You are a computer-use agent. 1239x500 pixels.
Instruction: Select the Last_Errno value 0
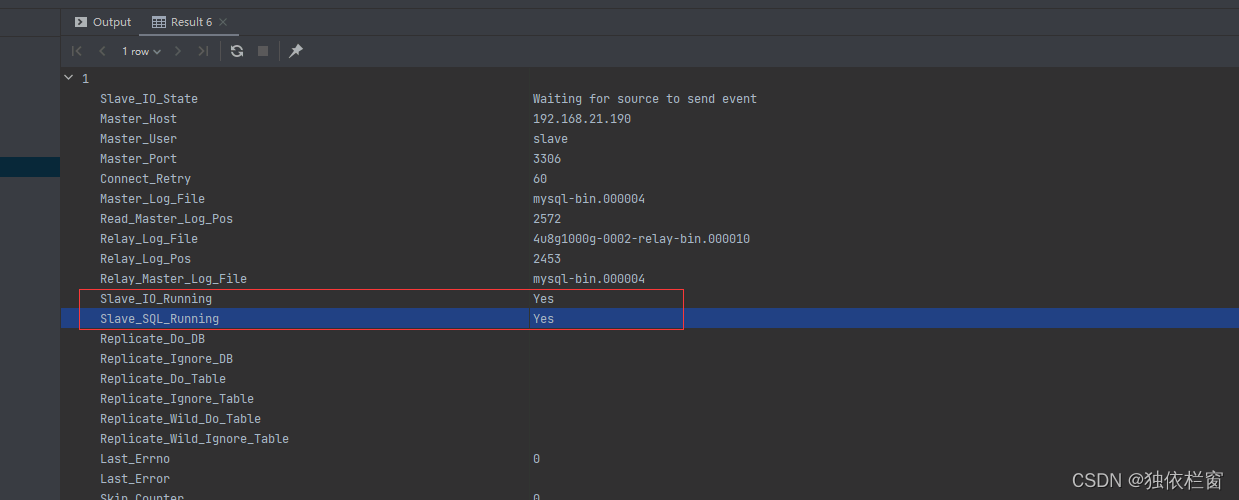point(537,459)
